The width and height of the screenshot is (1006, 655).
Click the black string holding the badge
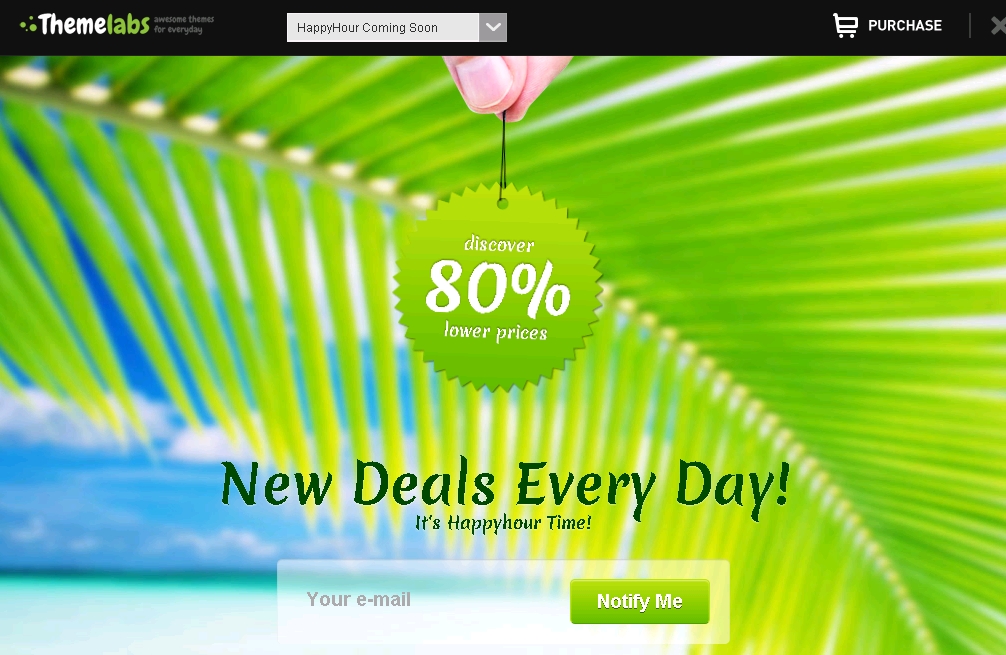503,151
